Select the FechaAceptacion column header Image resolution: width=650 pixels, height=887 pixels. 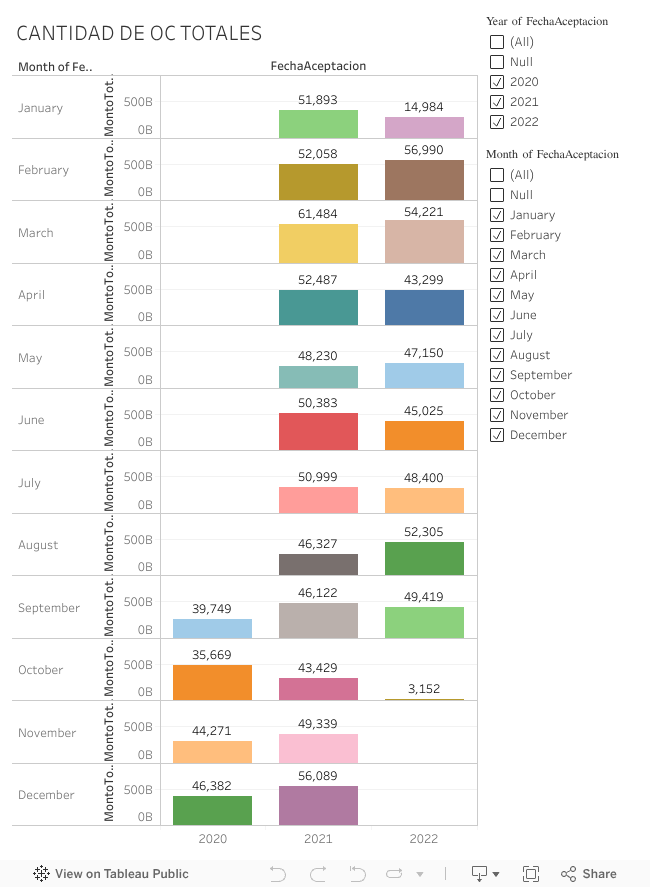coord(318,66)
